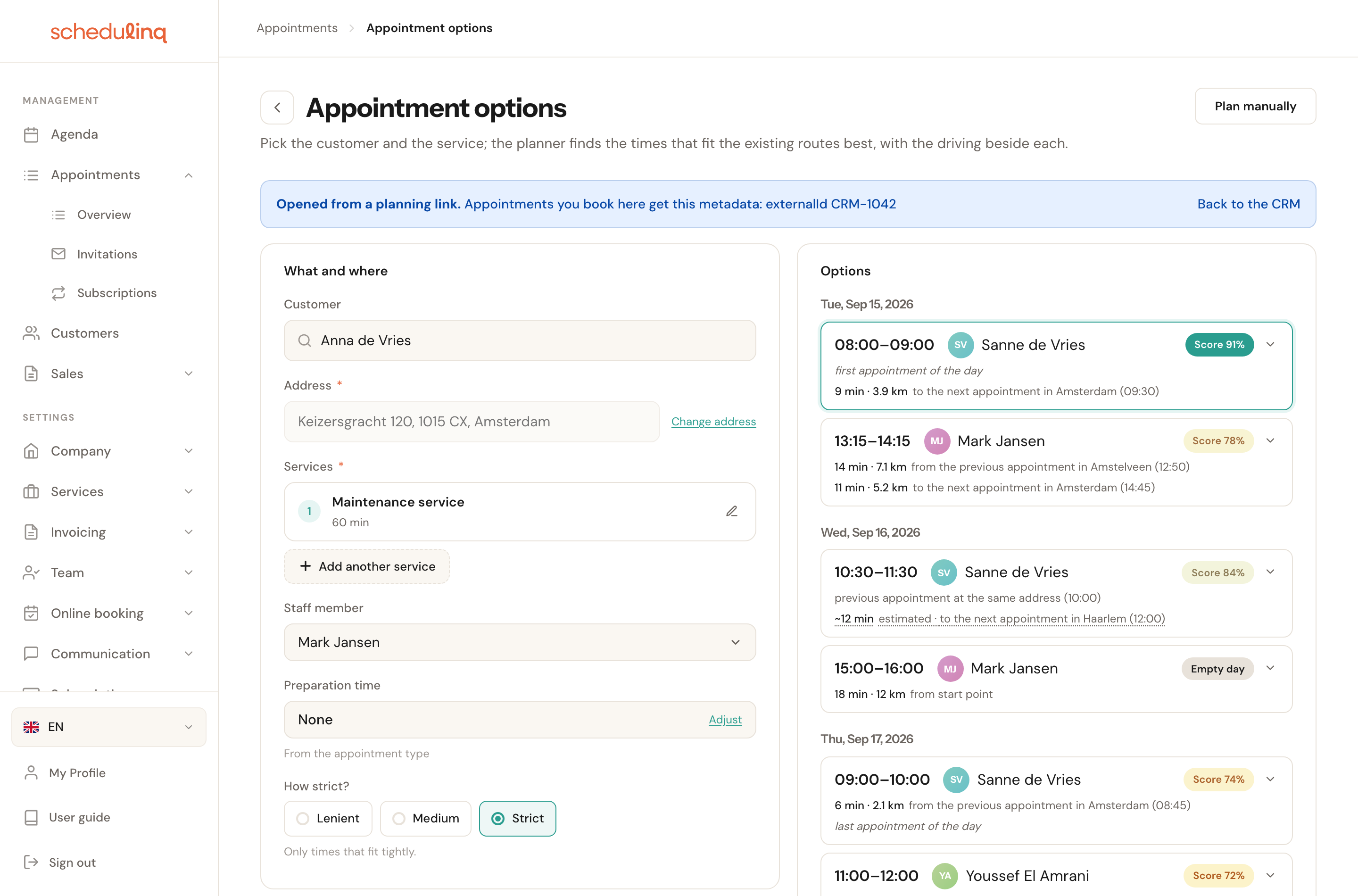Expand the 08:00–09:00 Sanne de Vries option

1270,345
